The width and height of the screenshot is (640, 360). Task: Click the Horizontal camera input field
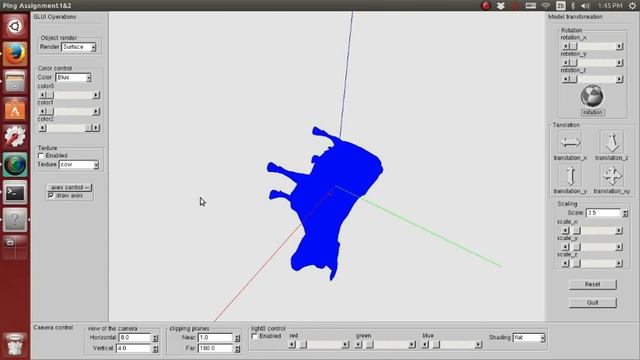click(x=135, y=338)
